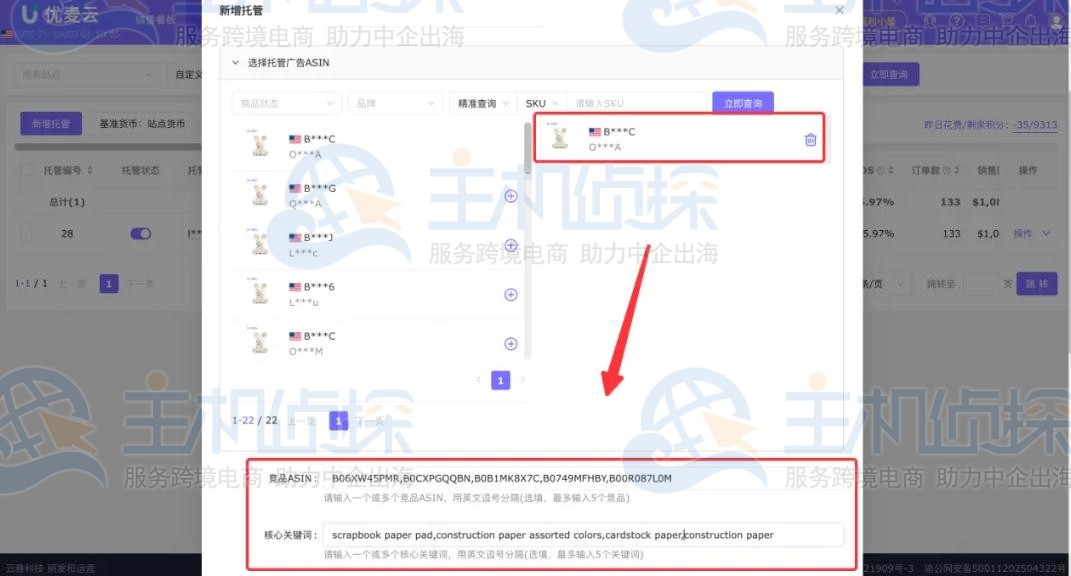Click the delete trash icon beside selected B***C

point(810,139)
